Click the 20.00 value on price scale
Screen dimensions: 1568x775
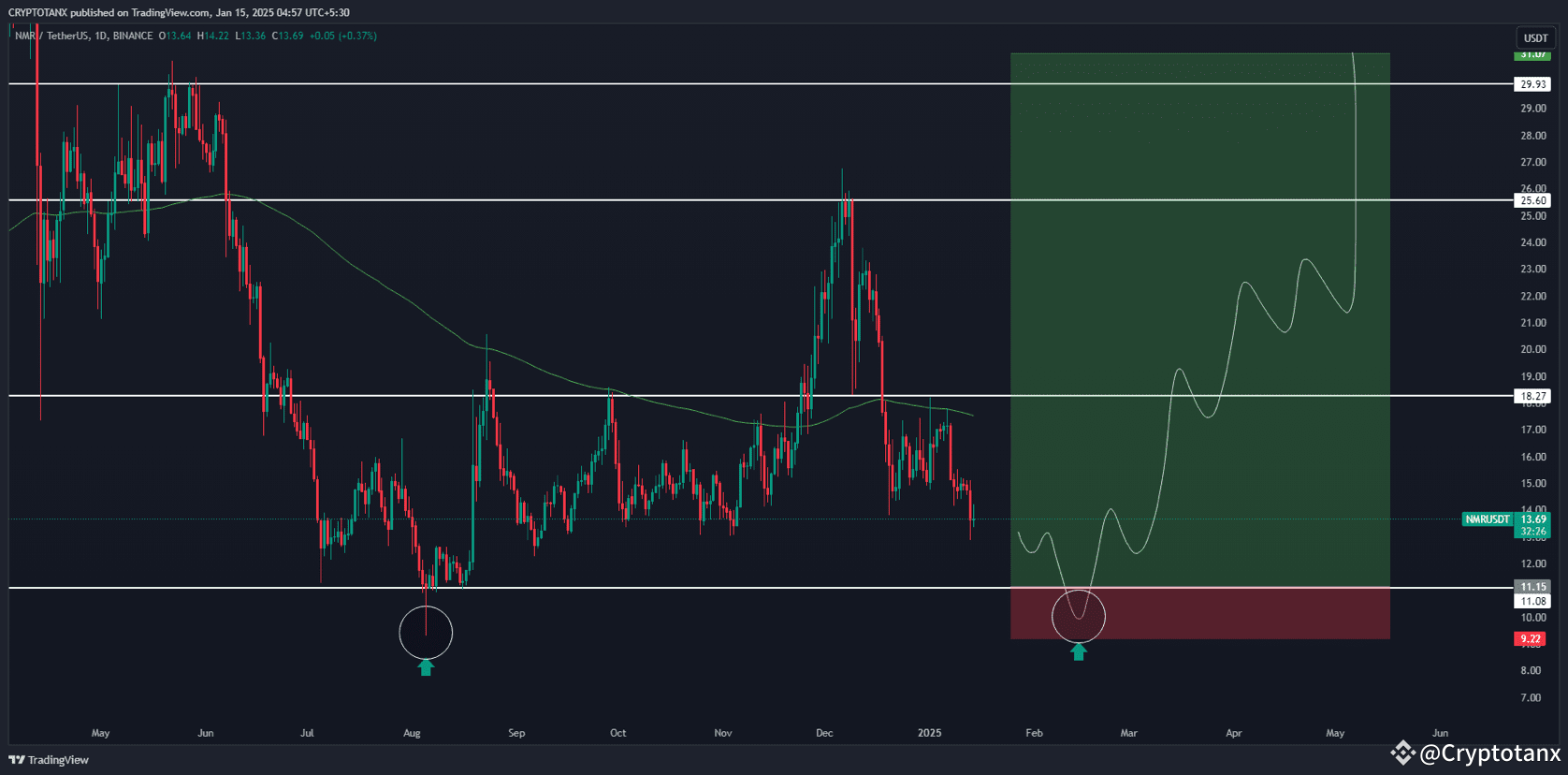click(x=1533, y=350)
